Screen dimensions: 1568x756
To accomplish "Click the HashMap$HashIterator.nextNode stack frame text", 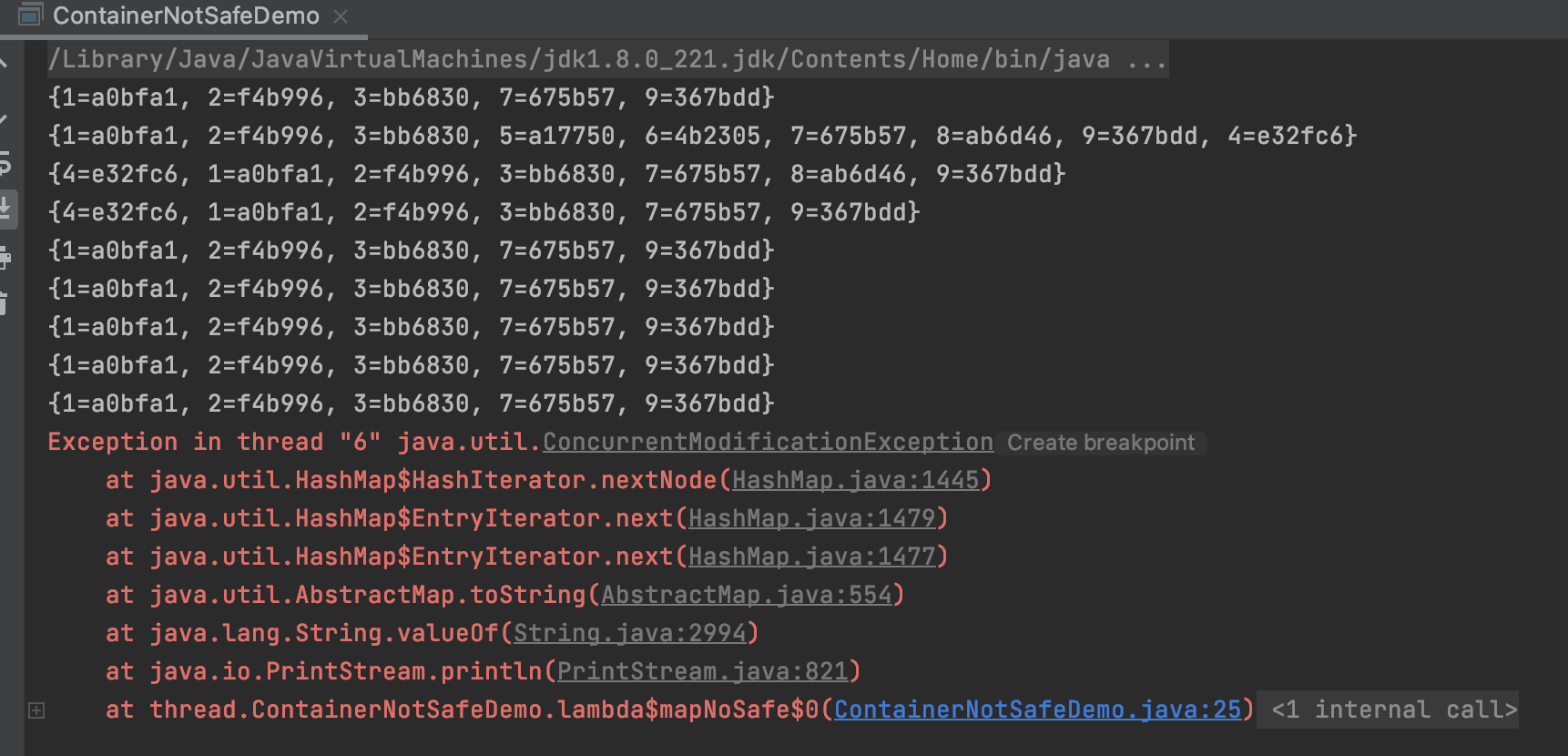I will pos(433,480).
